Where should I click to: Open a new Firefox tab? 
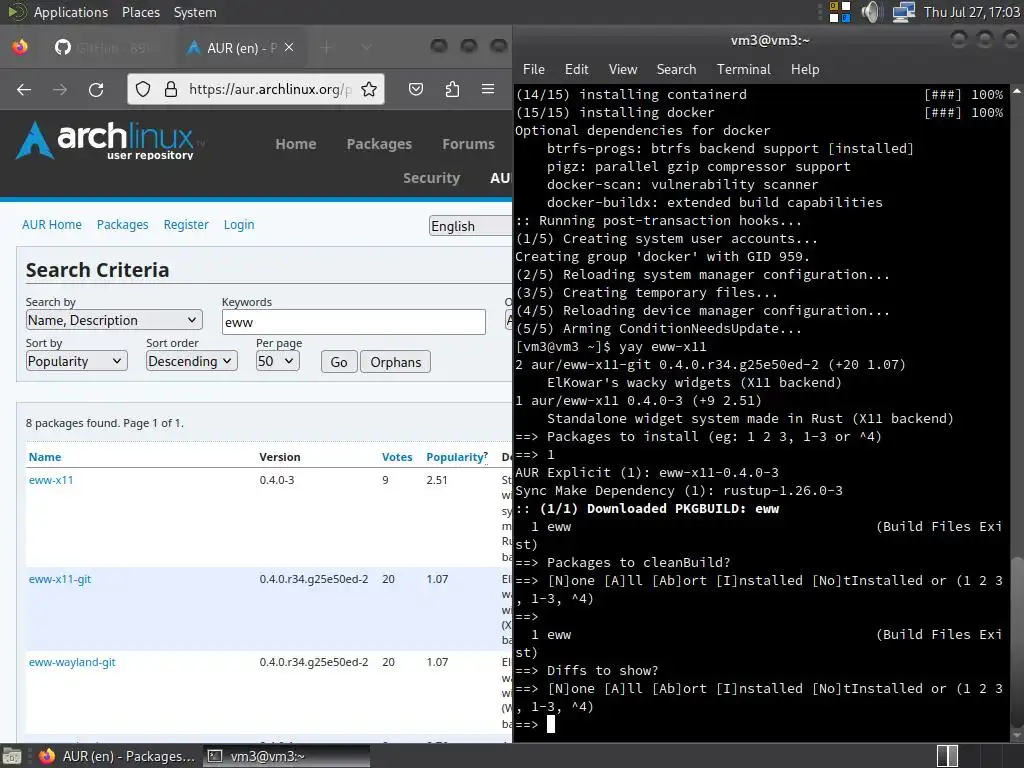pyautogui.click(x=327, y=48)
